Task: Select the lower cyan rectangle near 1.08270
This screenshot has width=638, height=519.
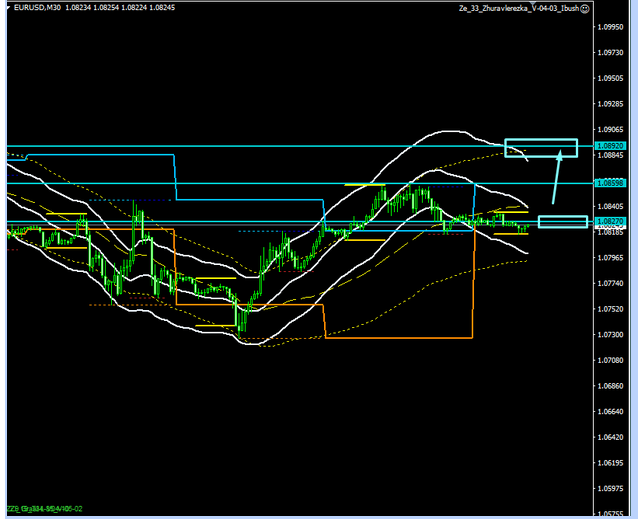Action: (562, 221)
